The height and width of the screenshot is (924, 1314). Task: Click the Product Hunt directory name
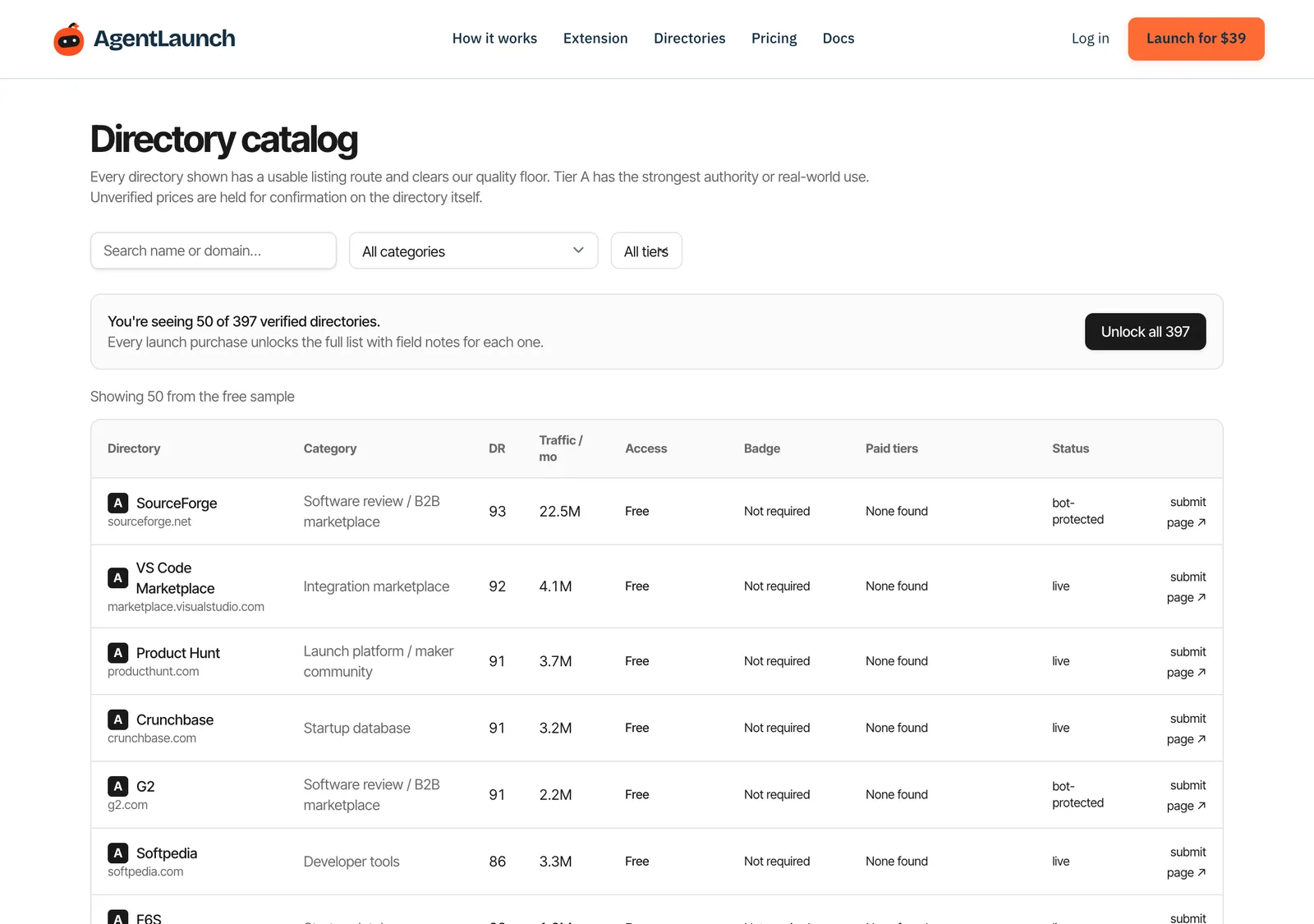178,653
